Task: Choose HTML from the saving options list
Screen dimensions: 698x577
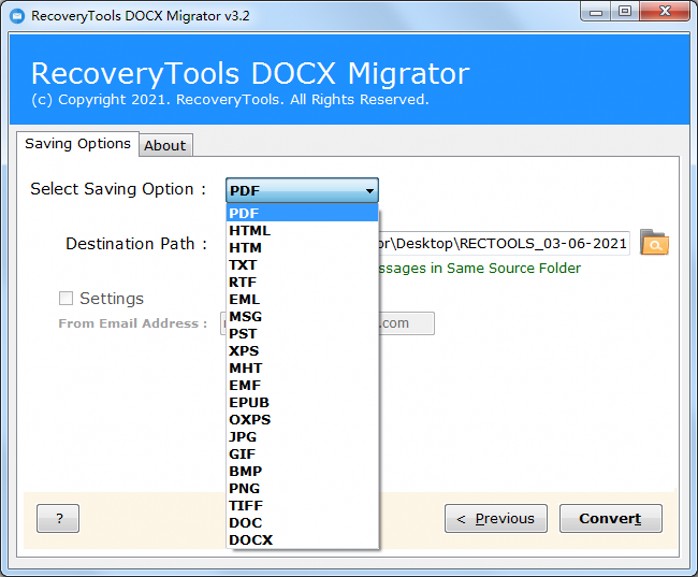Action: [x=302, y=231]
